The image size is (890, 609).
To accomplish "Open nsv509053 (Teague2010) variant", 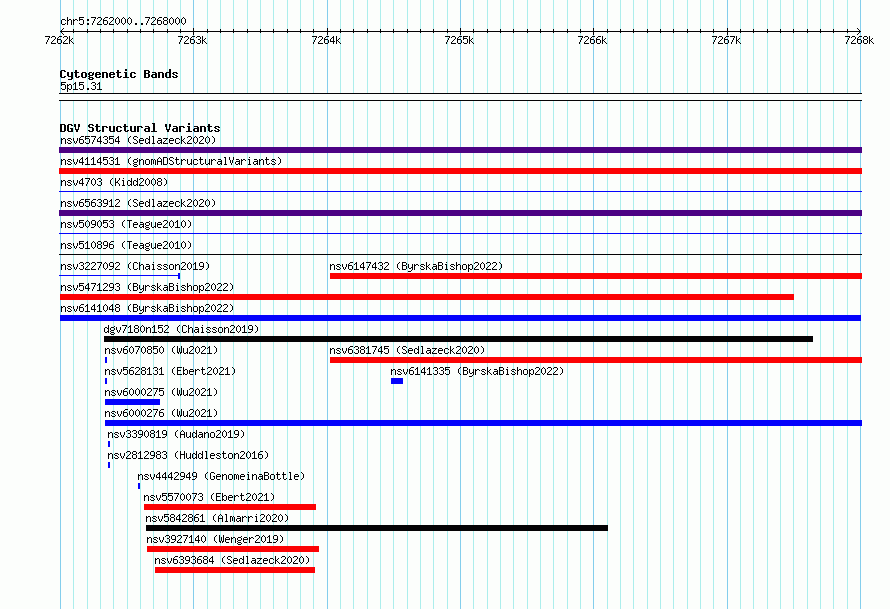I will [126, 224].
